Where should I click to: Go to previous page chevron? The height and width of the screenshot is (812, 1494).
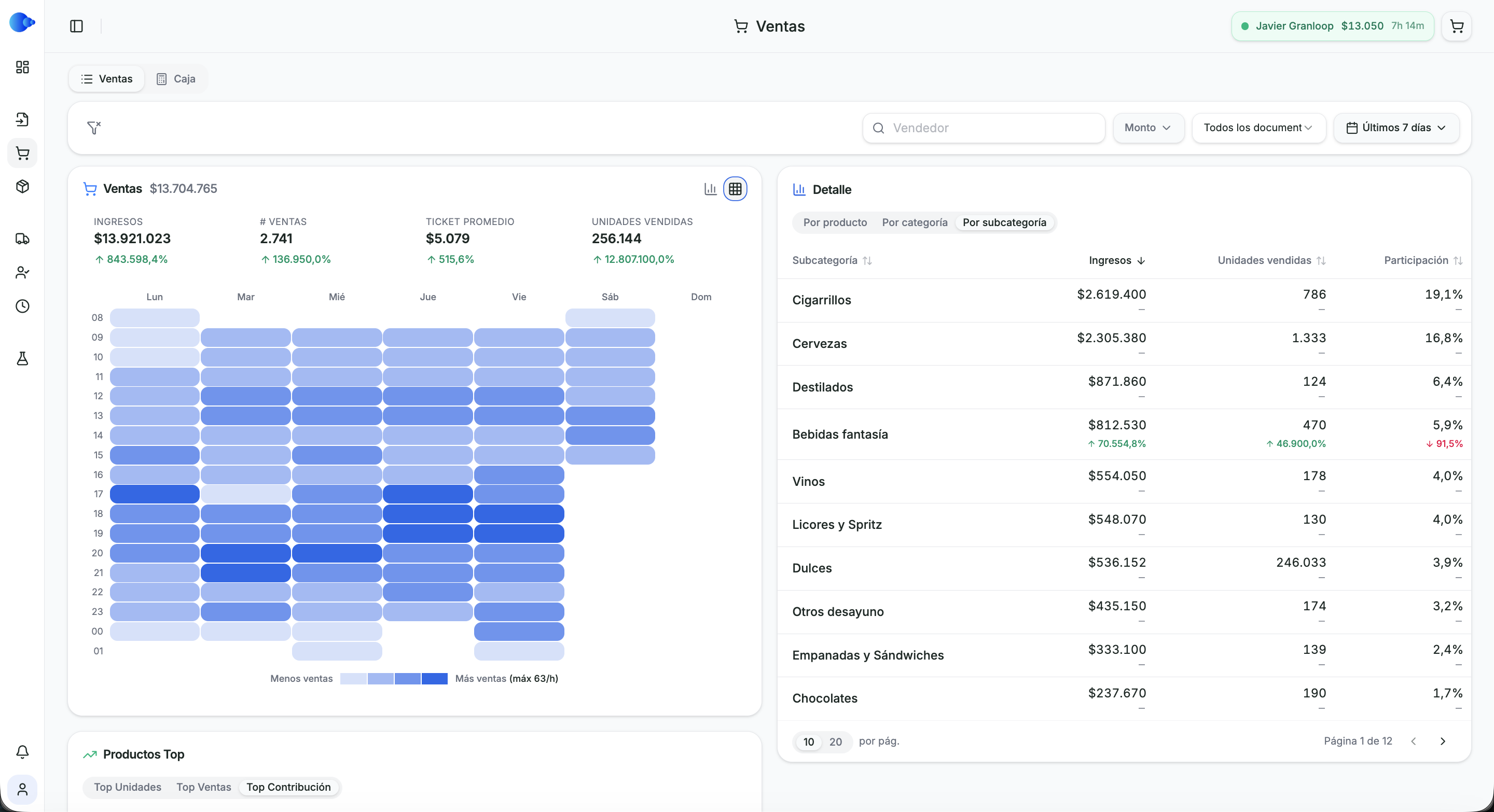click(x=1414, y=741)
